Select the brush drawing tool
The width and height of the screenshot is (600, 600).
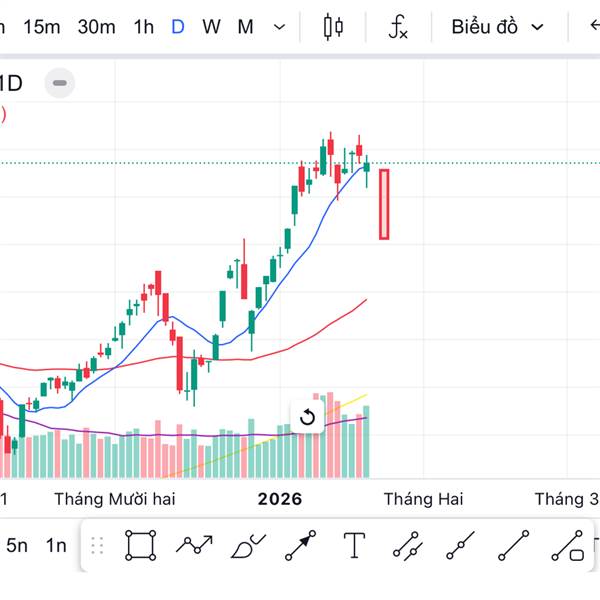coord(247,545)
